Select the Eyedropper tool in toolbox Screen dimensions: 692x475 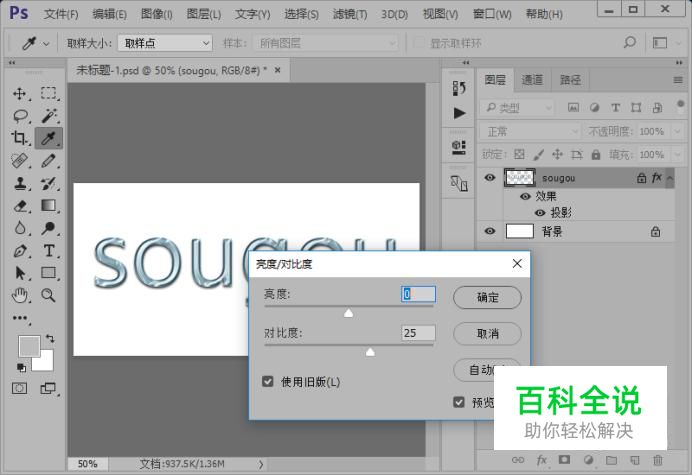[48, 138]
